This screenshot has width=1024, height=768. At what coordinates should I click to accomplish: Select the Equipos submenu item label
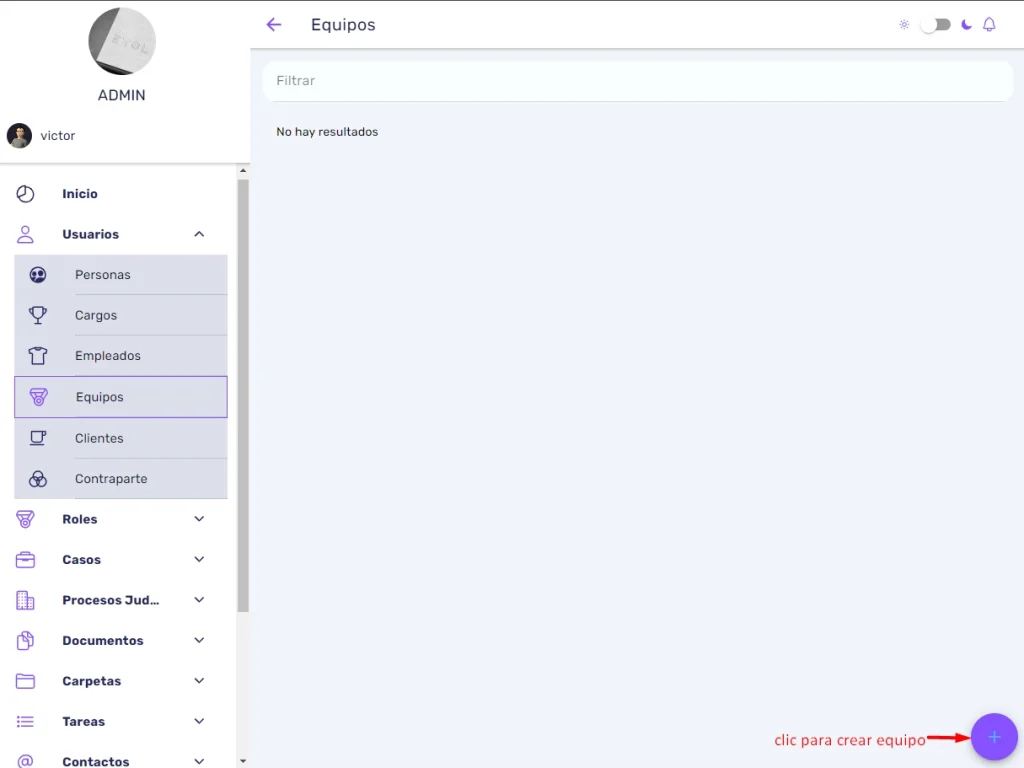(x=99, y=397)
